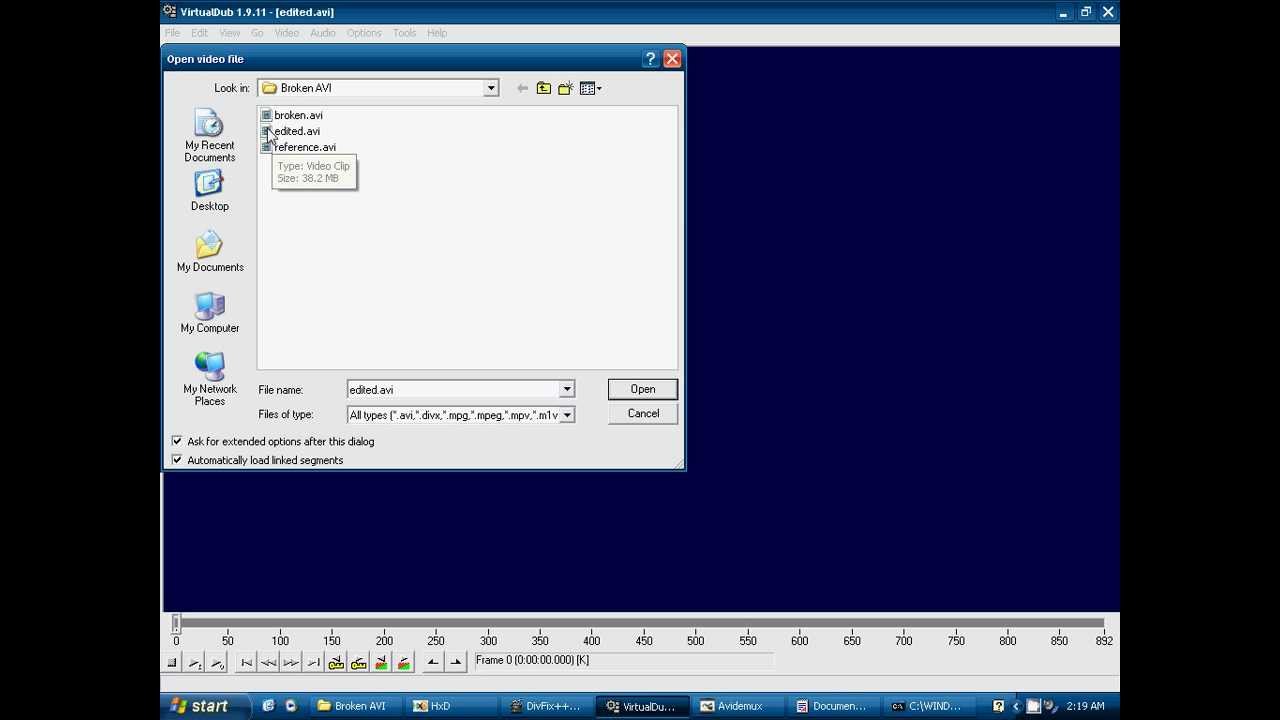The width and height of the screenshot is (1280, 720).
Task: Go to My Network Places
Action: [x=210, y=380]
